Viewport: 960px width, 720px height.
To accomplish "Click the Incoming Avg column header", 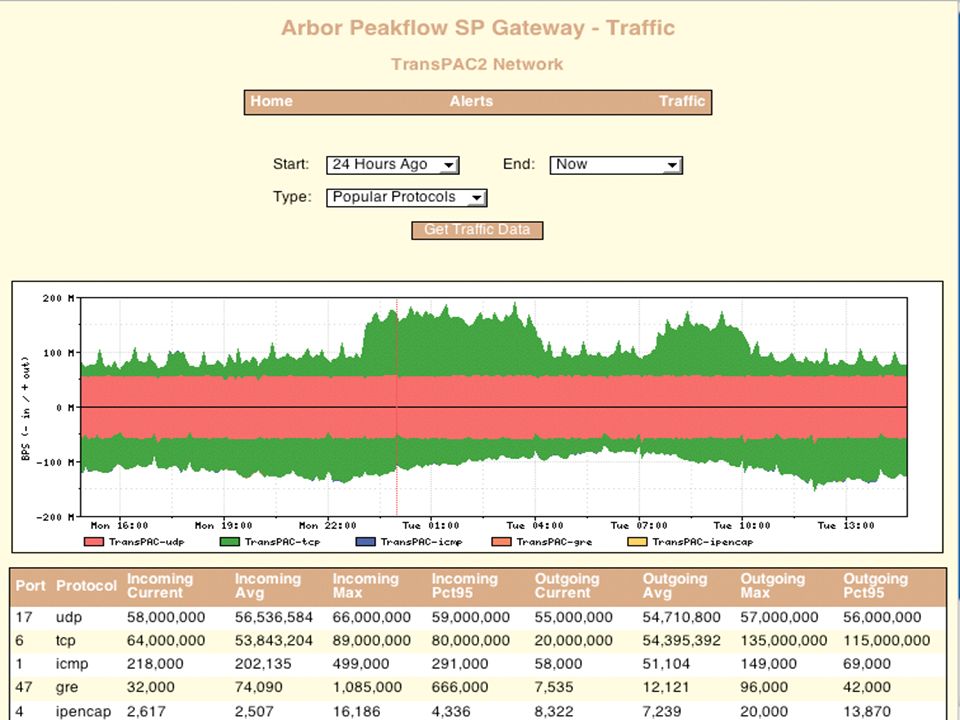I will point(268,586).
